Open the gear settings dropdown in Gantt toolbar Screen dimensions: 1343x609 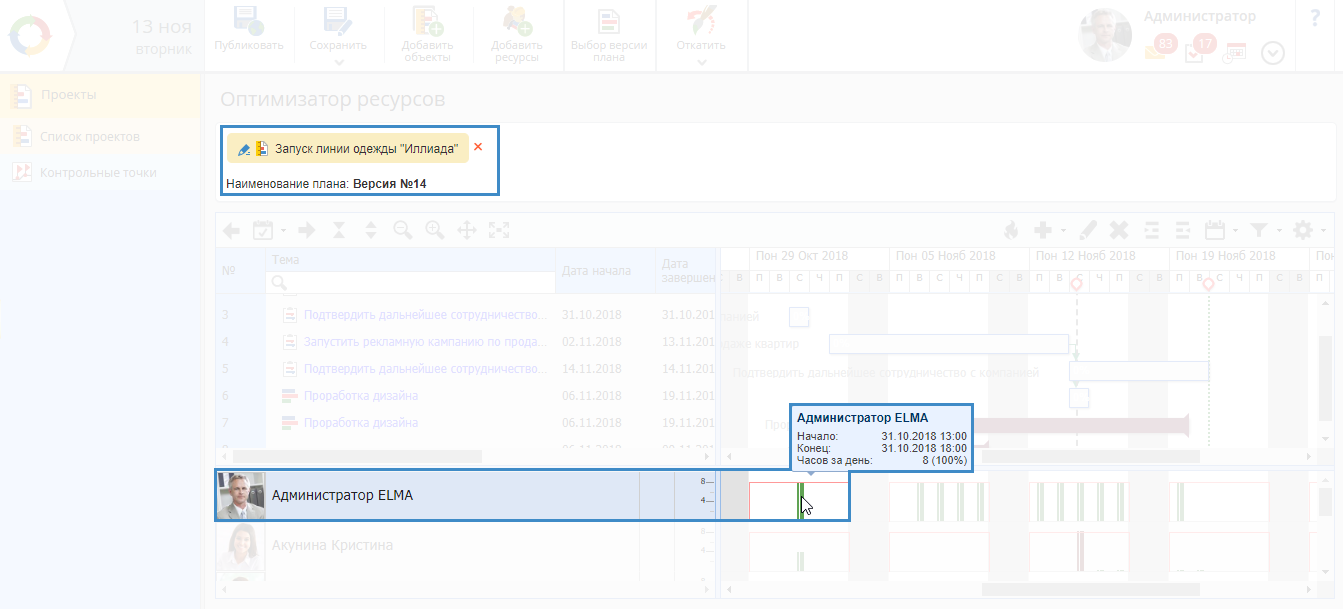tap(1308, 230)
